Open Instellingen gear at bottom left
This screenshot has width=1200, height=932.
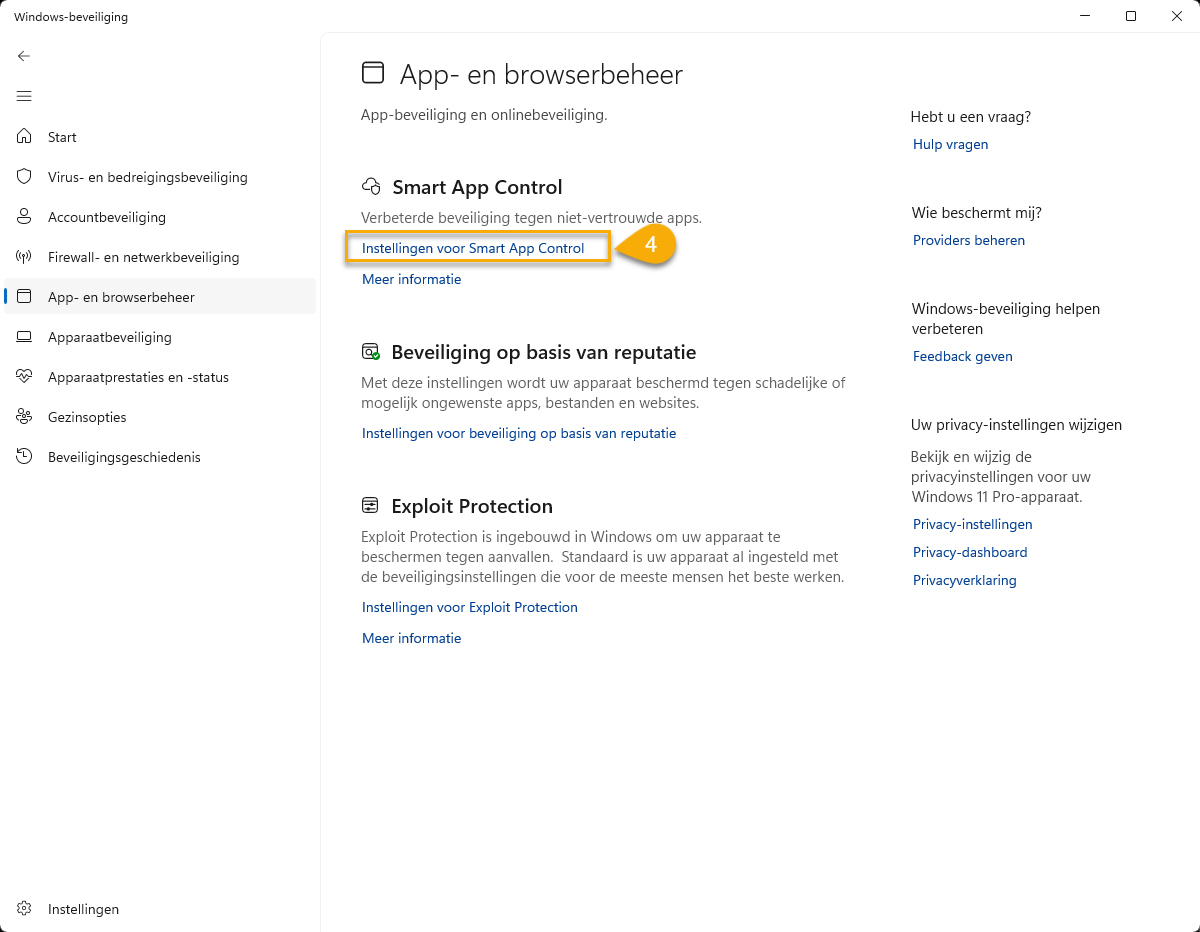coord(25,909)
